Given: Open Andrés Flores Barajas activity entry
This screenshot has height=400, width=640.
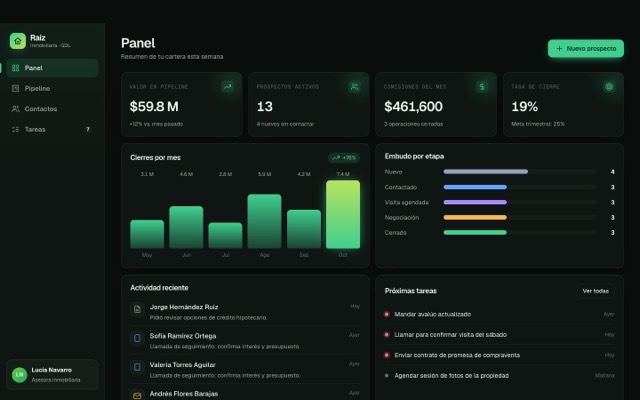Looking at the screenshot, I should [245, 394].
